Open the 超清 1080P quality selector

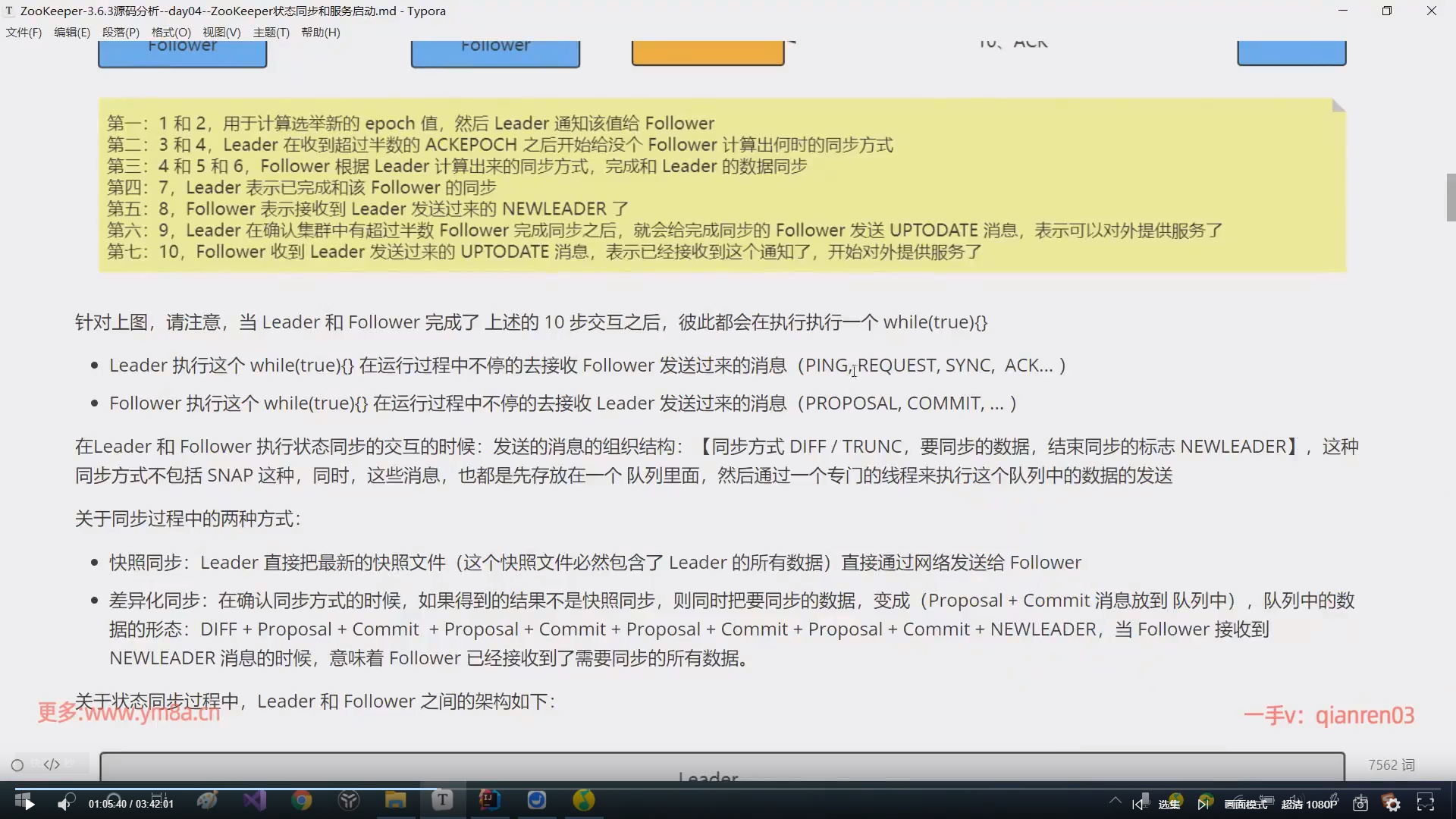tap(1310, 804)
